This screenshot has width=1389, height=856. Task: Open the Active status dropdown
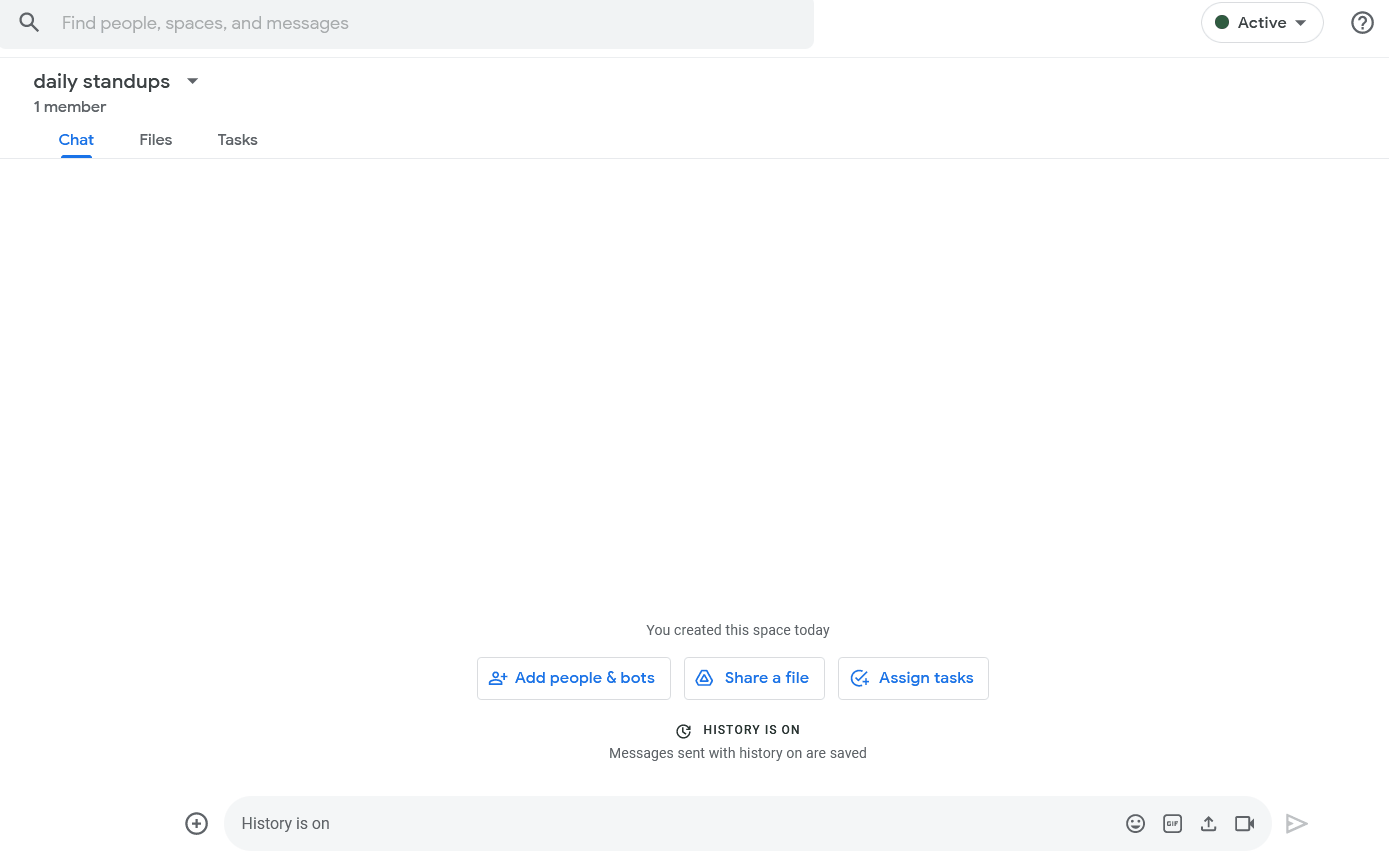(x=1261, y=23)
